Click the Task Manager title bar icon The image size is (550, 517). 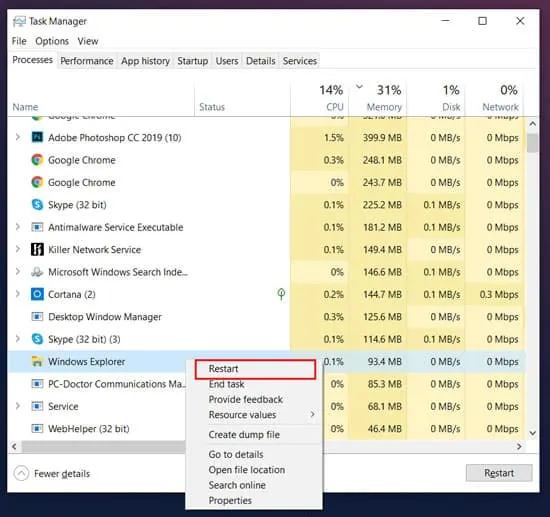click(19, 21)
